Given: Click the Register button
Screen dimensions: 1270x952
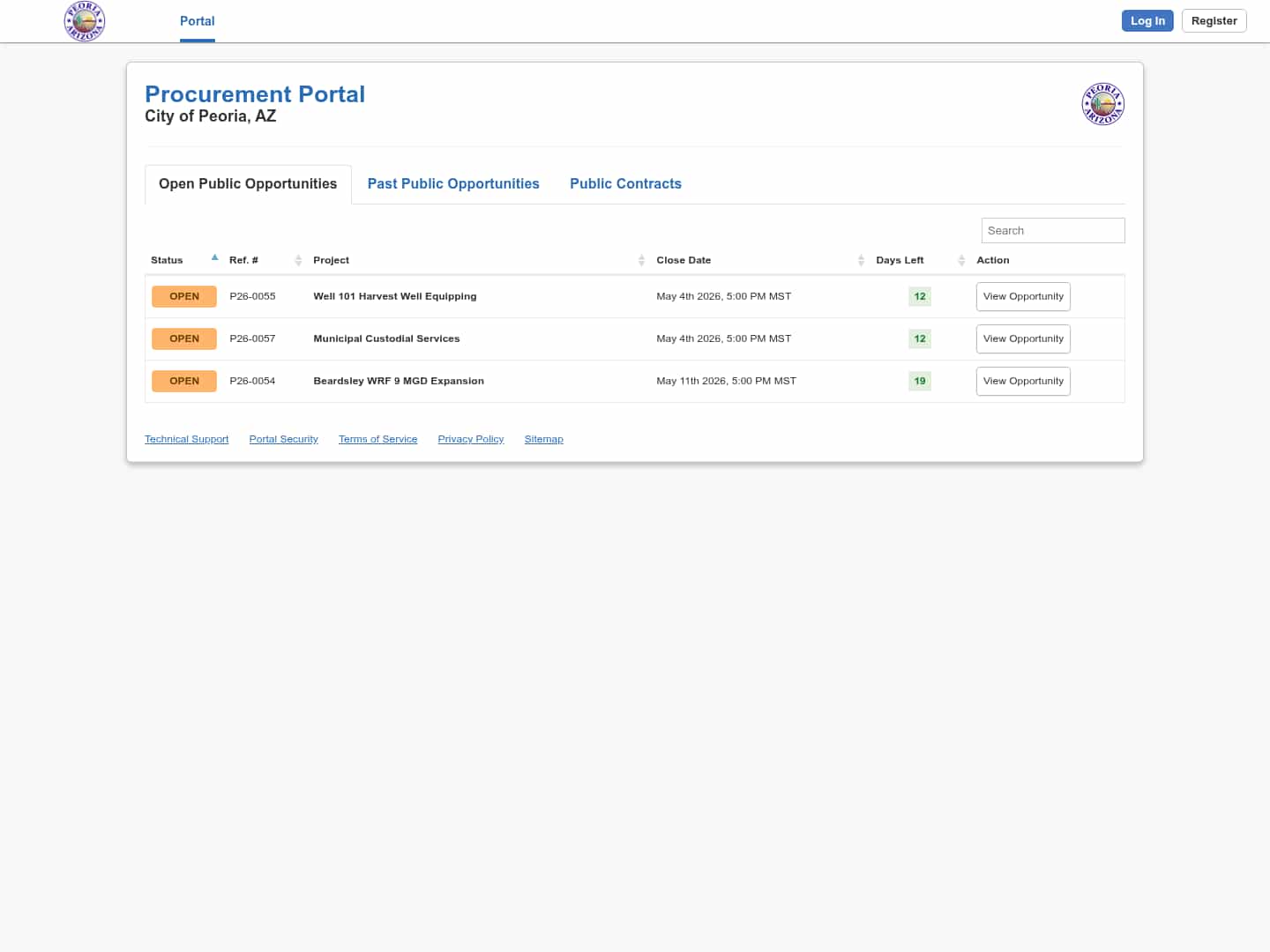Looking at the screenshot, I should point(1214,21).
